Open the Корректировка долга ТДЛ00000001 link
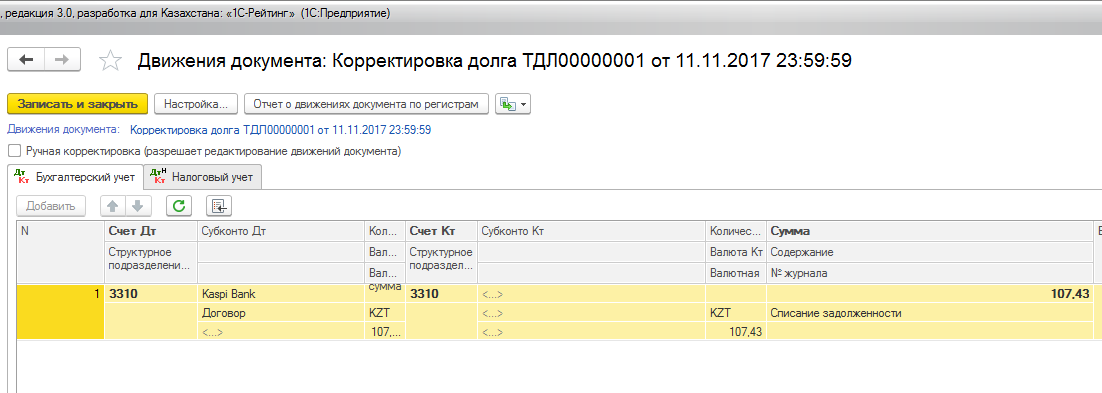 pos(281,130)
